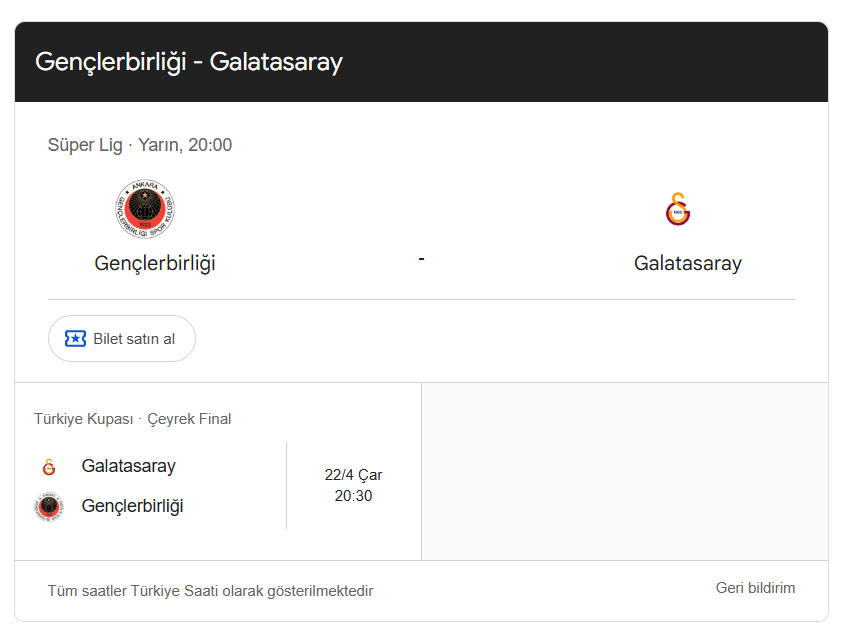Click the 22/4 Çar date text
Screen dimensions: 853x624
pos(353,475)
